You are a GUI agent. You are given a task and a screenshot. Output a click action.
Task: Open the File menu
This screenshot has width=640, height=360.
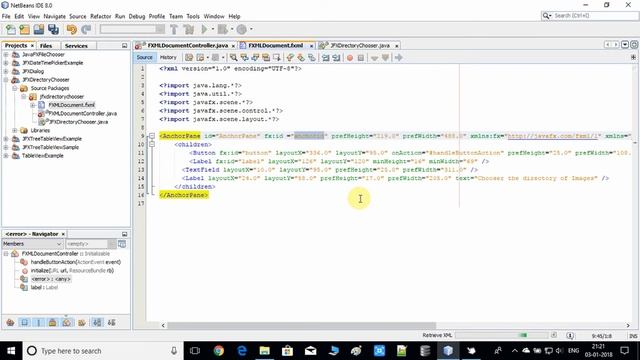click(x=6, y=16)
